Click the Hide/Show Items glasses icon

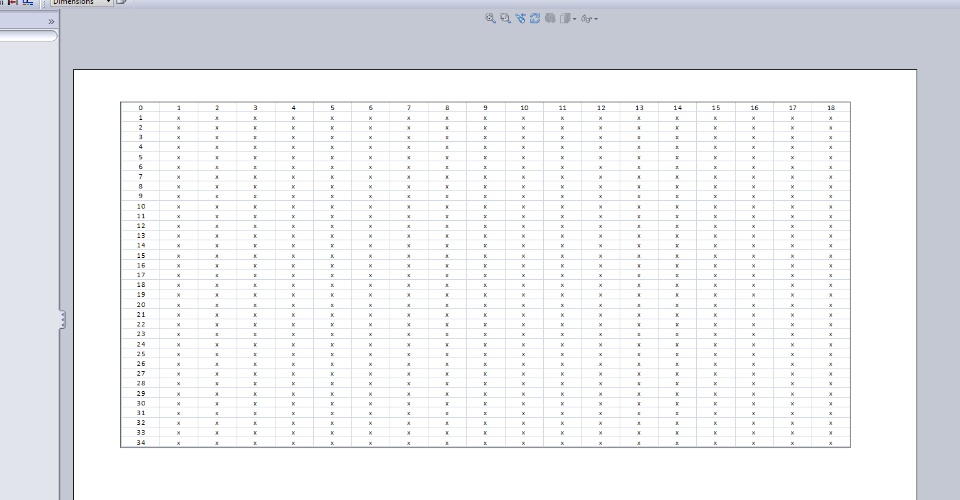[x=587, y=19]
